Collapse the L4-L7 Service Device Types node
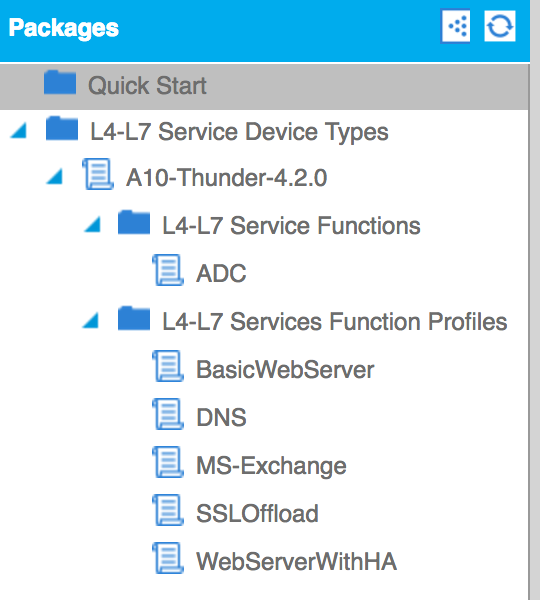 tap(19, 130)
